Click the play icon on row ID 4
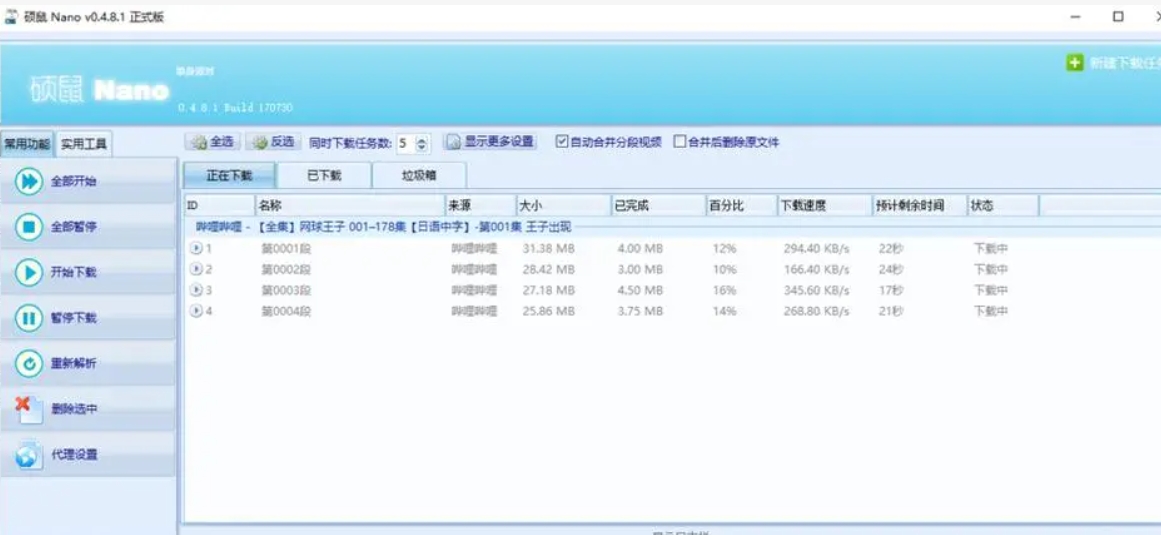The width and height of the screenshot is (1161, 535). pyautogui.click(x=196, y=311)
